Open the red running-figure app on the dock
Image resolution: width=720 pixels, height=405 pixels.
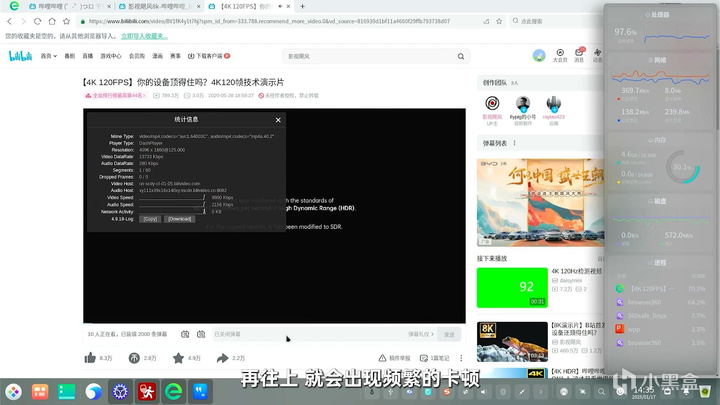coord(147,392)
